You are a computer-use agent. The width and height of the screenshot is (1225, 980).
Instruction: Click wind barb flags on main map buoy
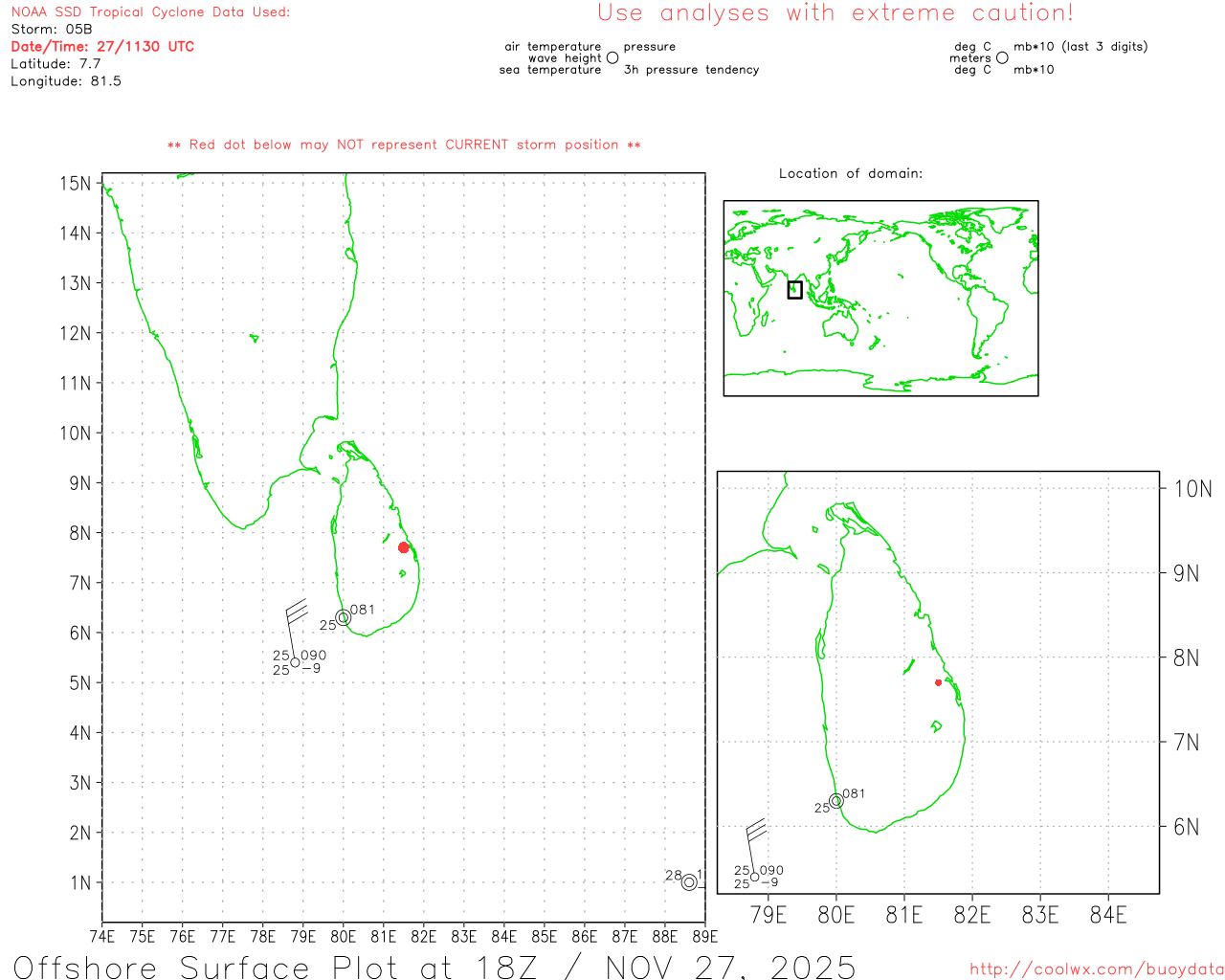click(297, 610)
